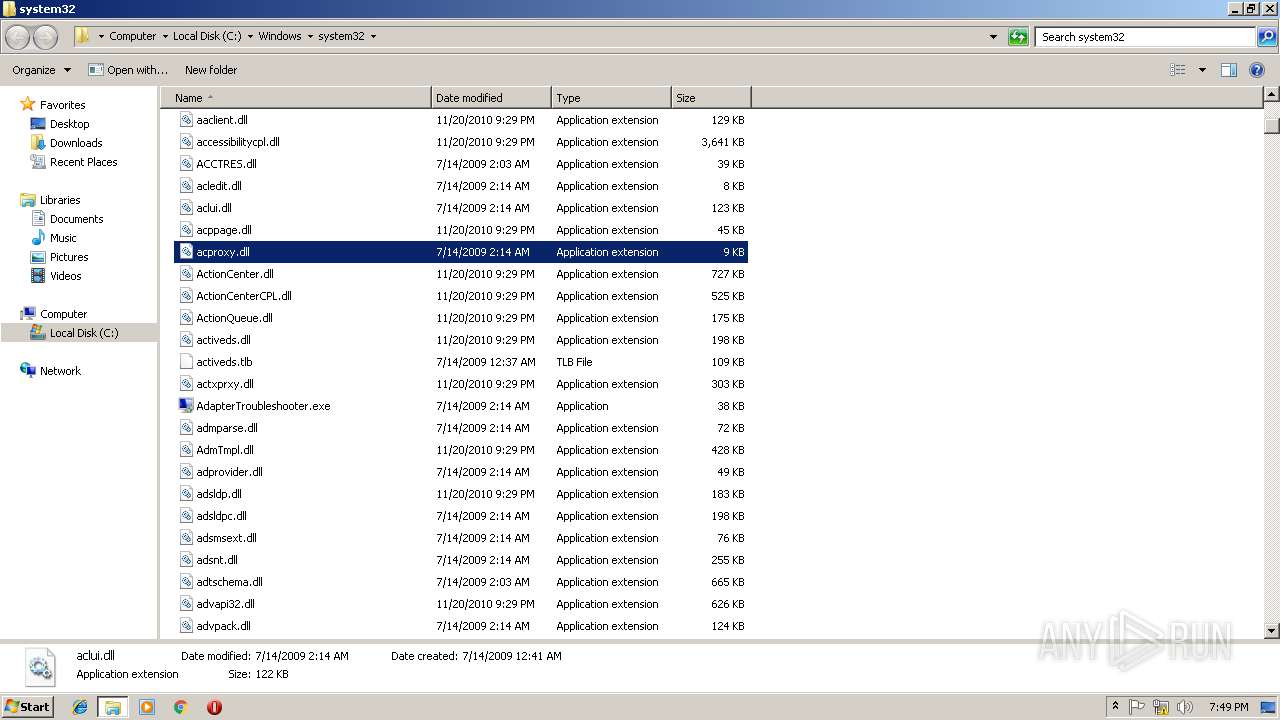Viewport: 1280px width, 720px height.
Task: Select the accessibilitycpl.dll file
Action: [x=461, y=142]
